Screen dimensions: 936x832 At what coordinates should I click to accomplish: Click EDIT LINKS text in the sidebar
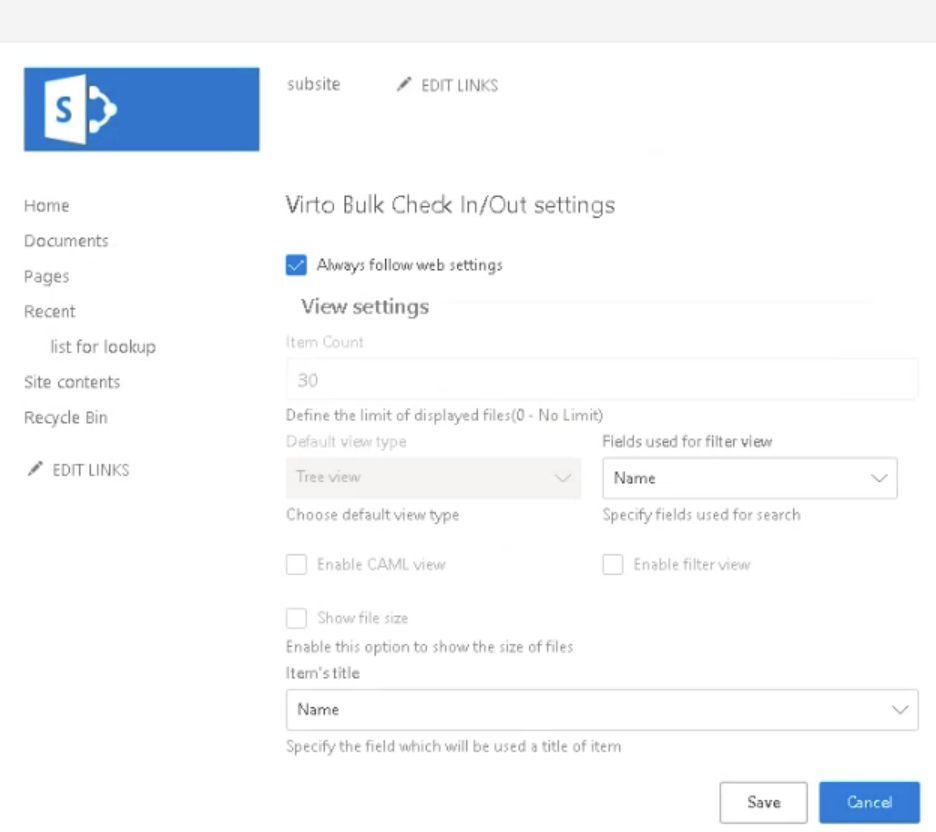(x=91, y=470)
